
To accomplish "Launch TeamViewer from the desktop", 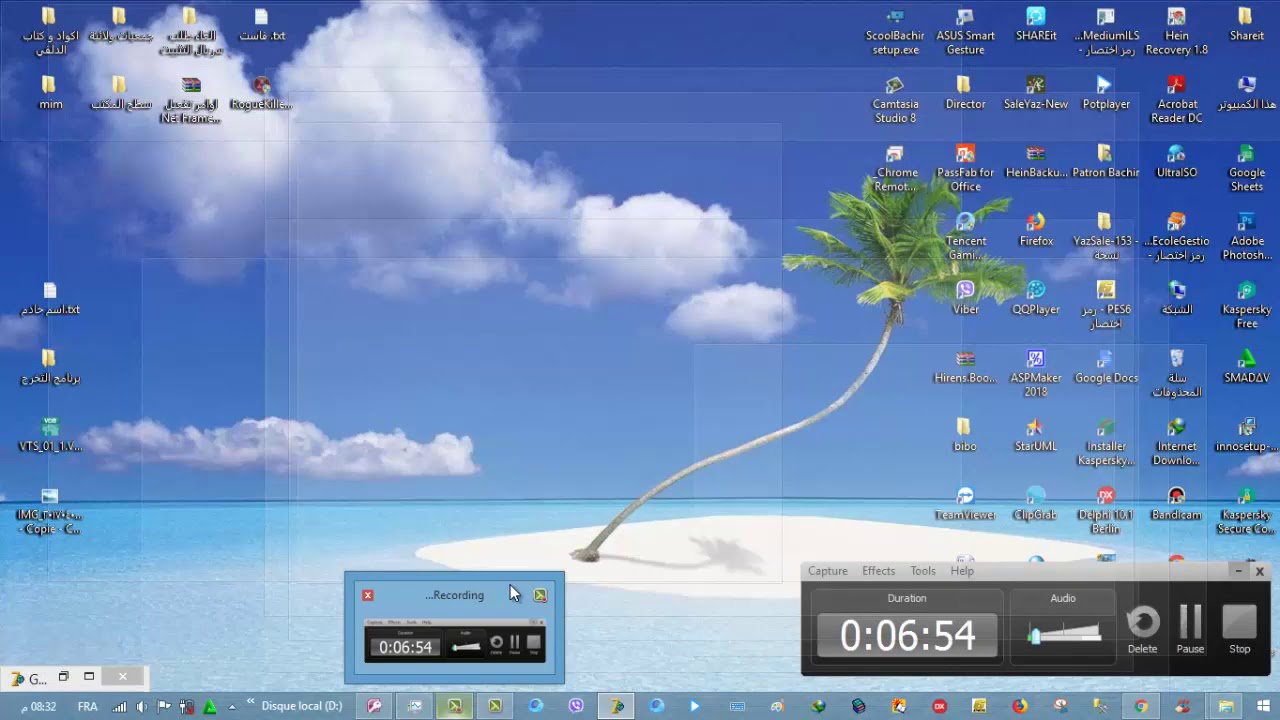I will [x=965, y=504].
